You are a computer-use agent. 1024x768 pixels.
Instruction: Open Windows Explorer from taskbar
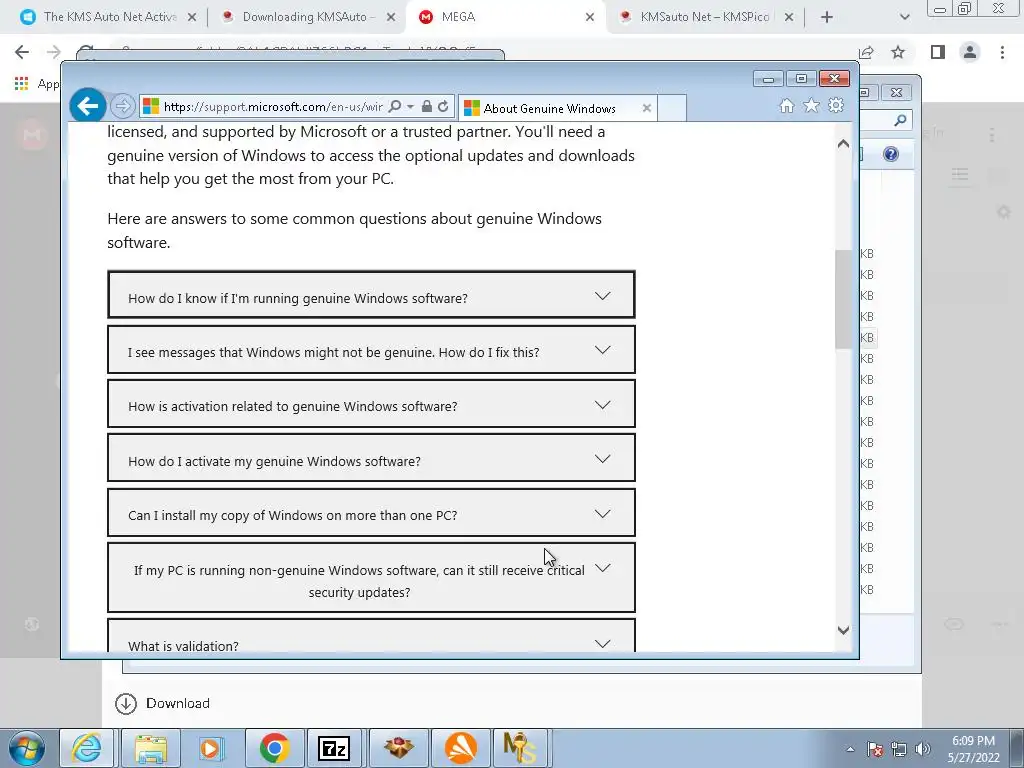151,748
